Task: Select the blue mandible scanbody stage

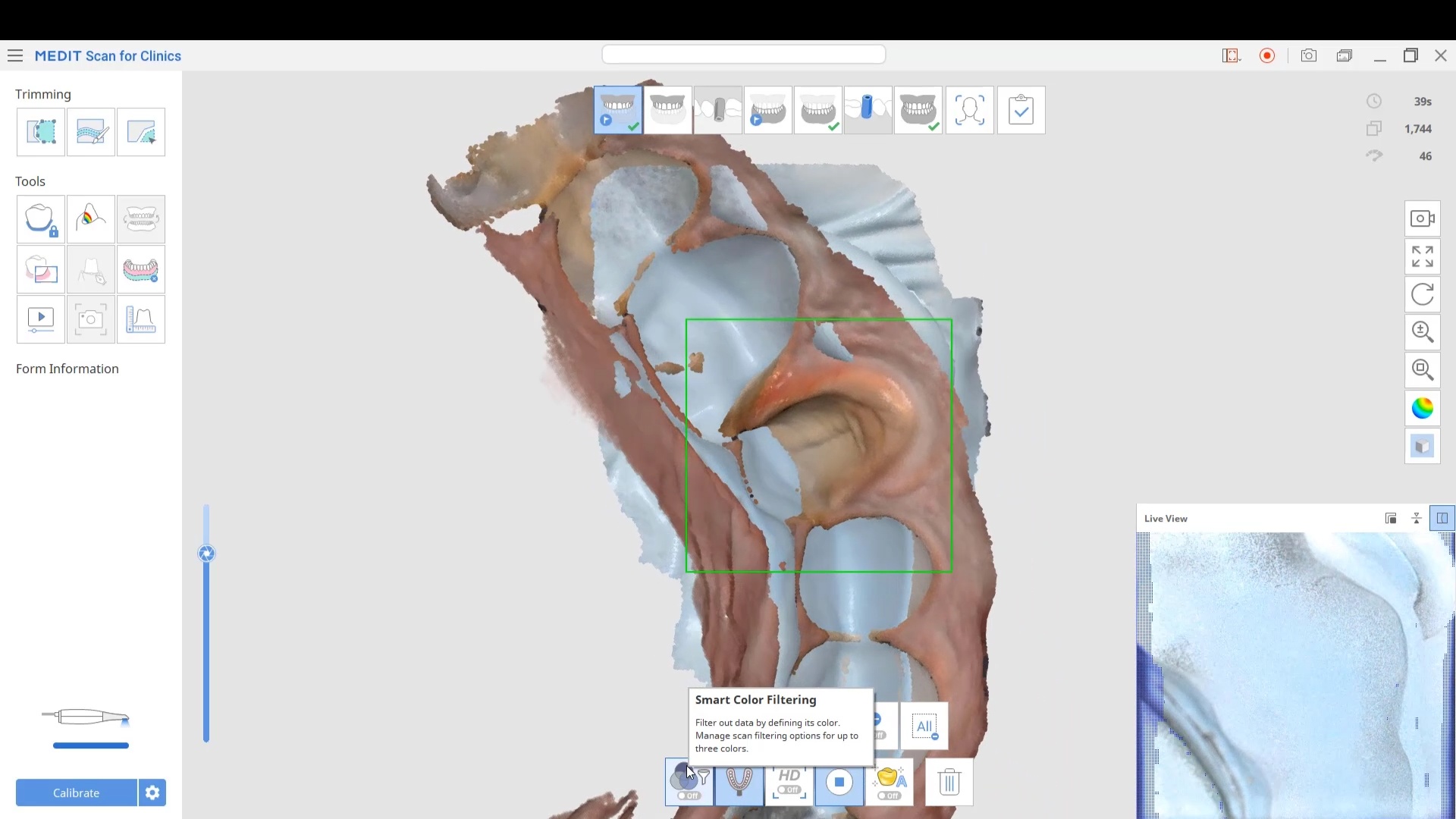Action: [868, 110]
